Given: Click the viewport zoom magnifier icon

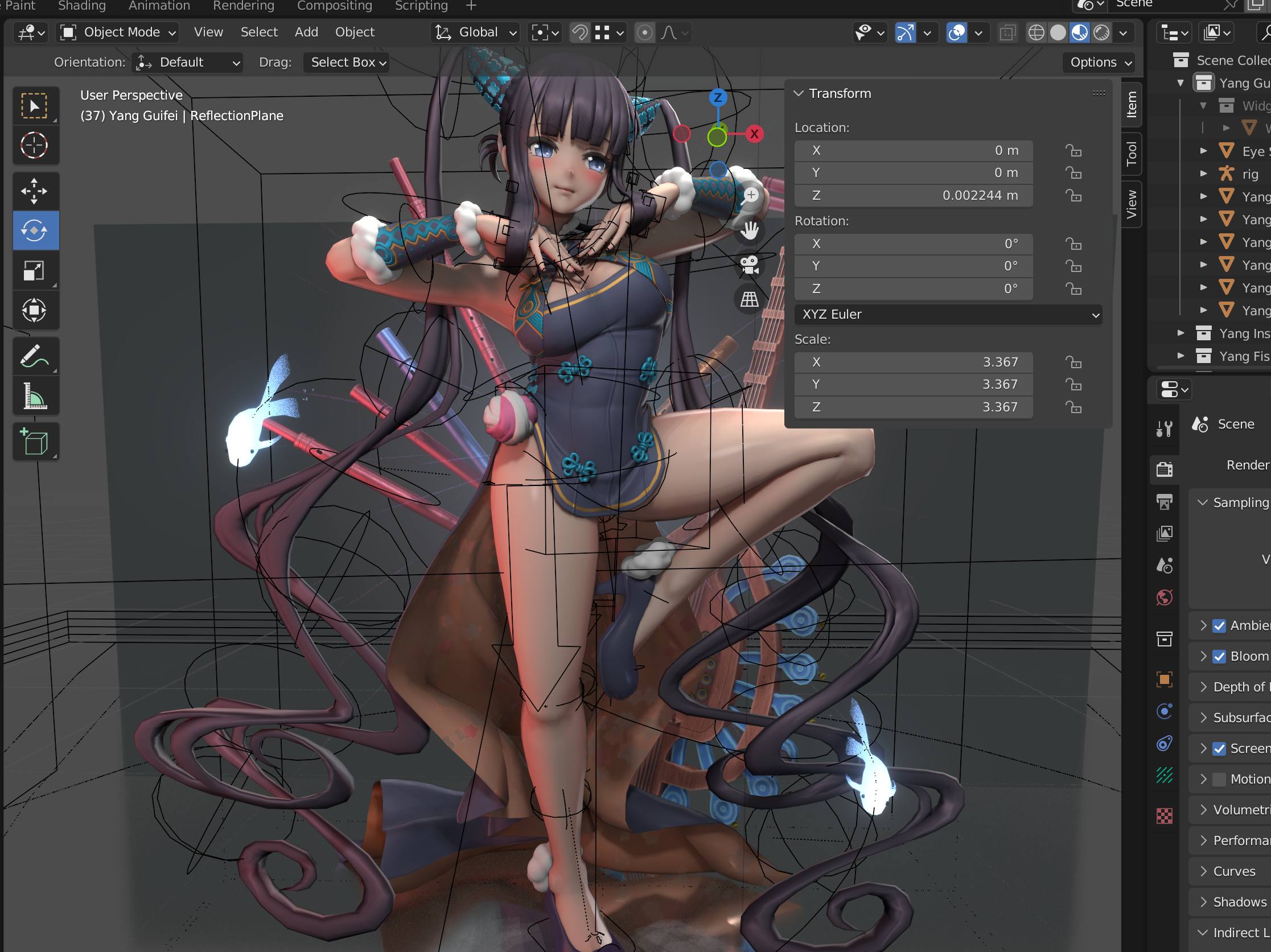Looking at the screenshot, I should coord(750,196).
